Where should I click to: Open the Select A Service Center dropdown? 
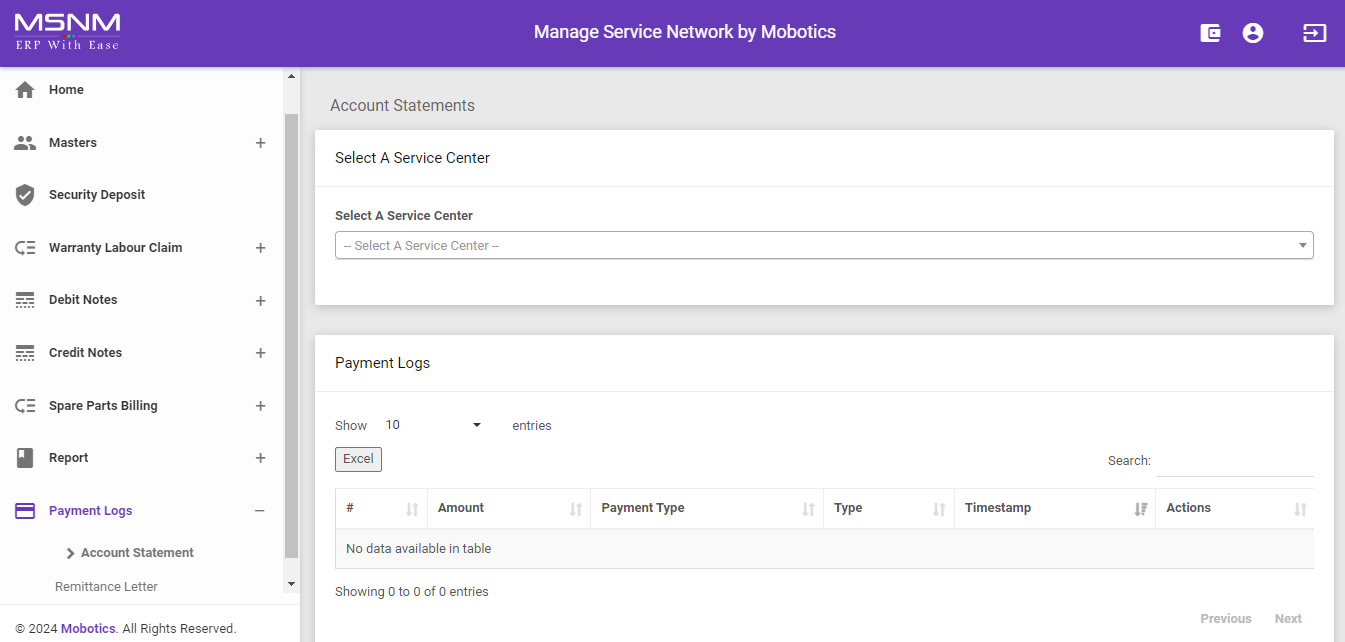[x=823, y=246]
